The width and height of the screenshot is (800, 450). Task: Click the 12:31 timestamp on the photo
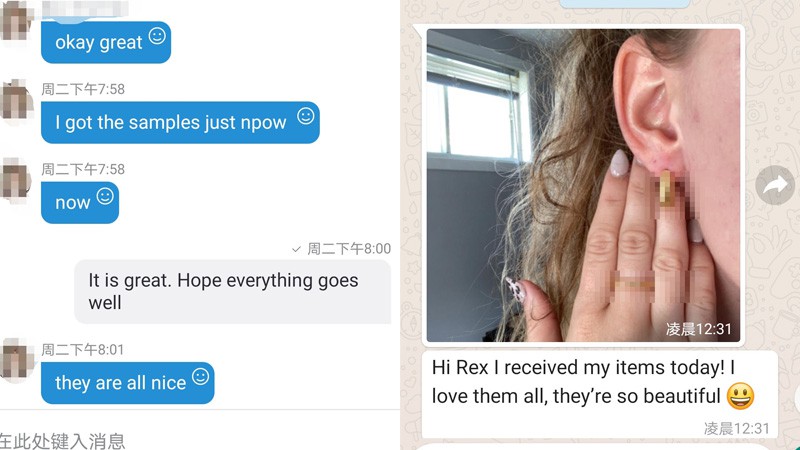point(698,329)
